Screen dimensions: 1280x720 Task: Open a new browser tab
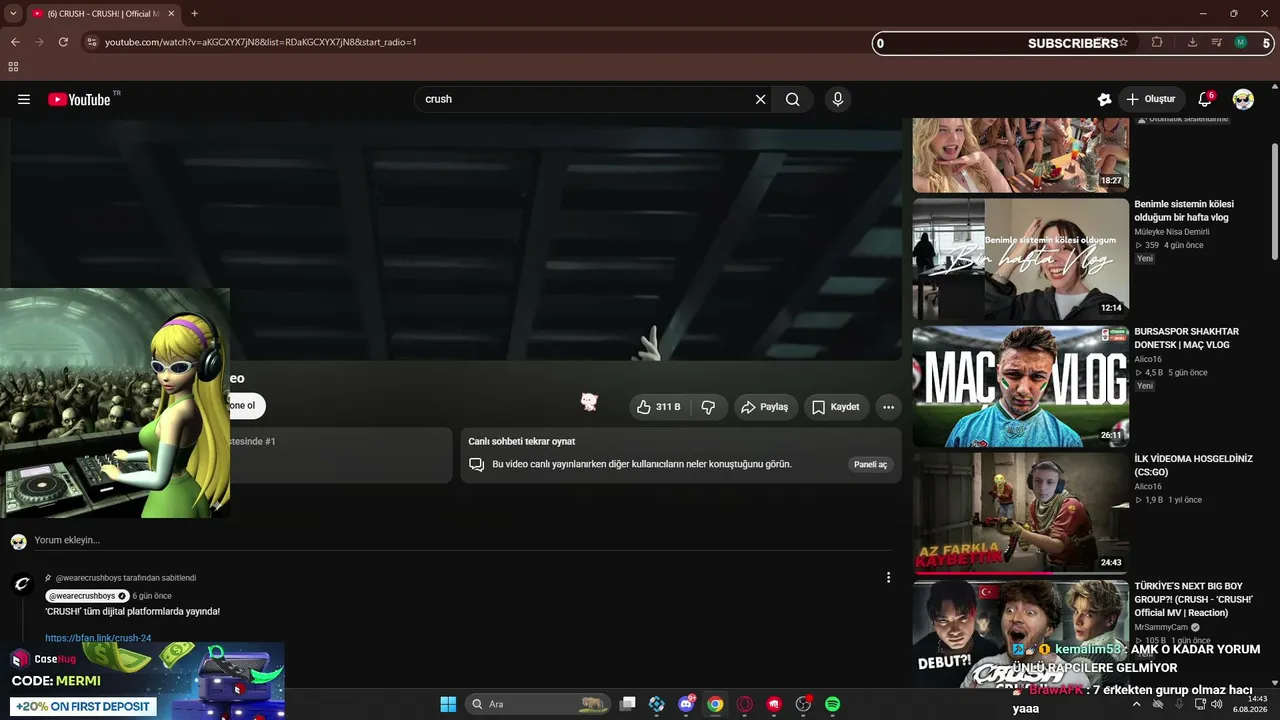tap(194, 14)
